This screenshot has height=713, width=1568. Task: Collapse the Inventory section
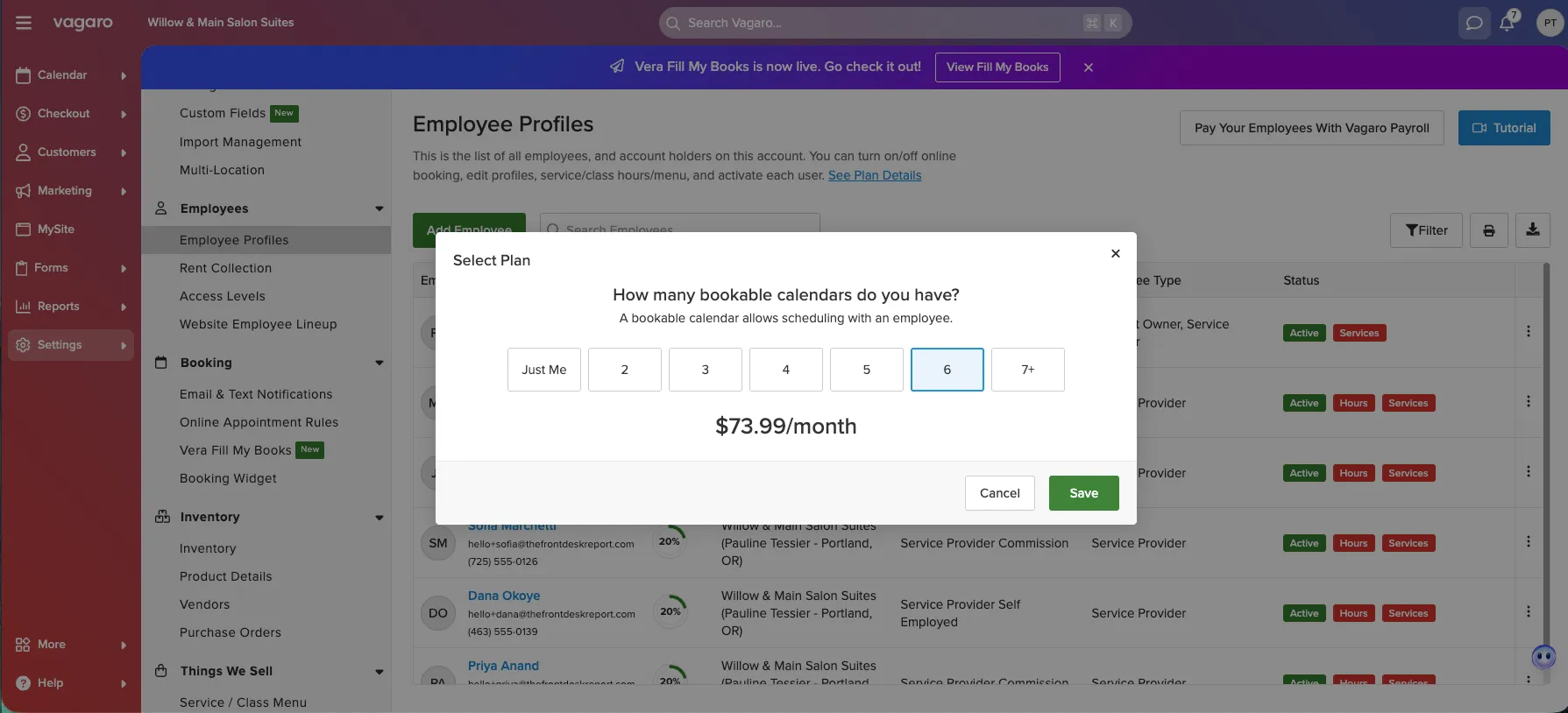point(380,517)
